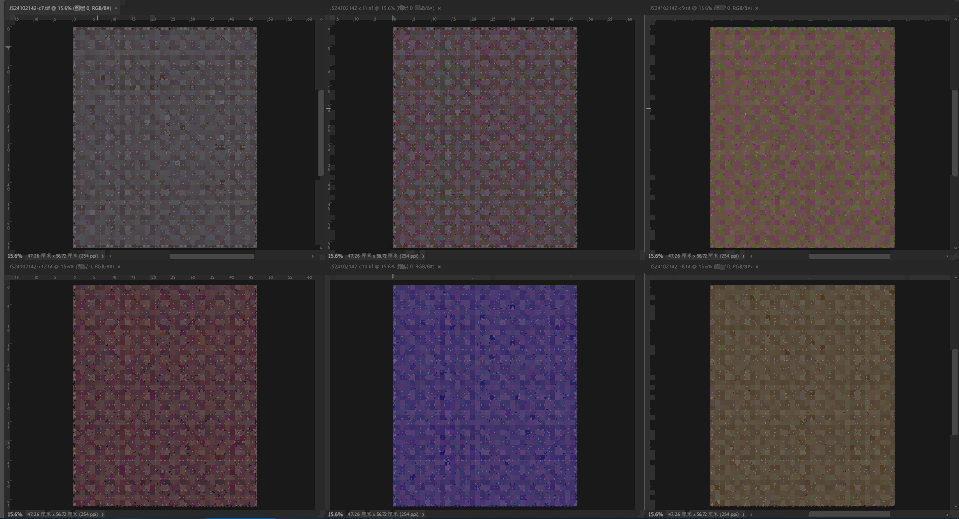Image resolution: width=959 pixels, height=519 pixels.
Task: Click the top-right document's 15.6% zoom field
Action: [x=658, y=257]
